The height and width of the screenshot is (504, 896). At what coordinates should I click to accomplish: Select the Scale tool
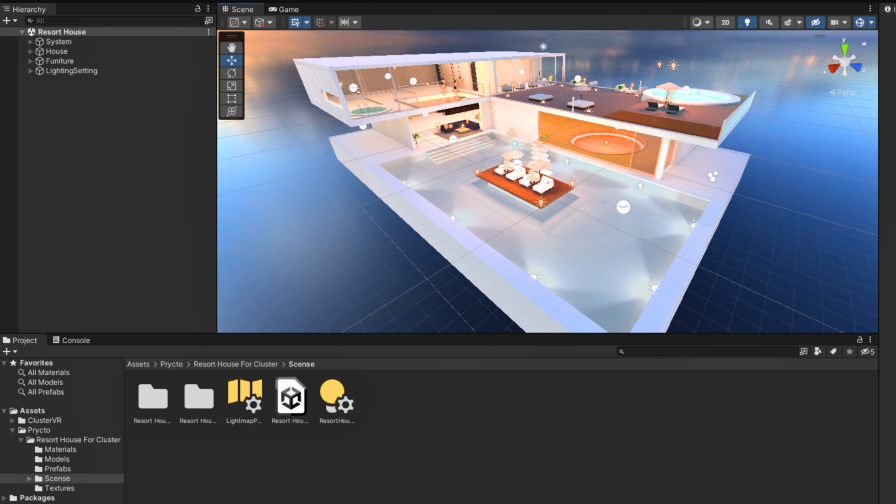pos(232,86)
